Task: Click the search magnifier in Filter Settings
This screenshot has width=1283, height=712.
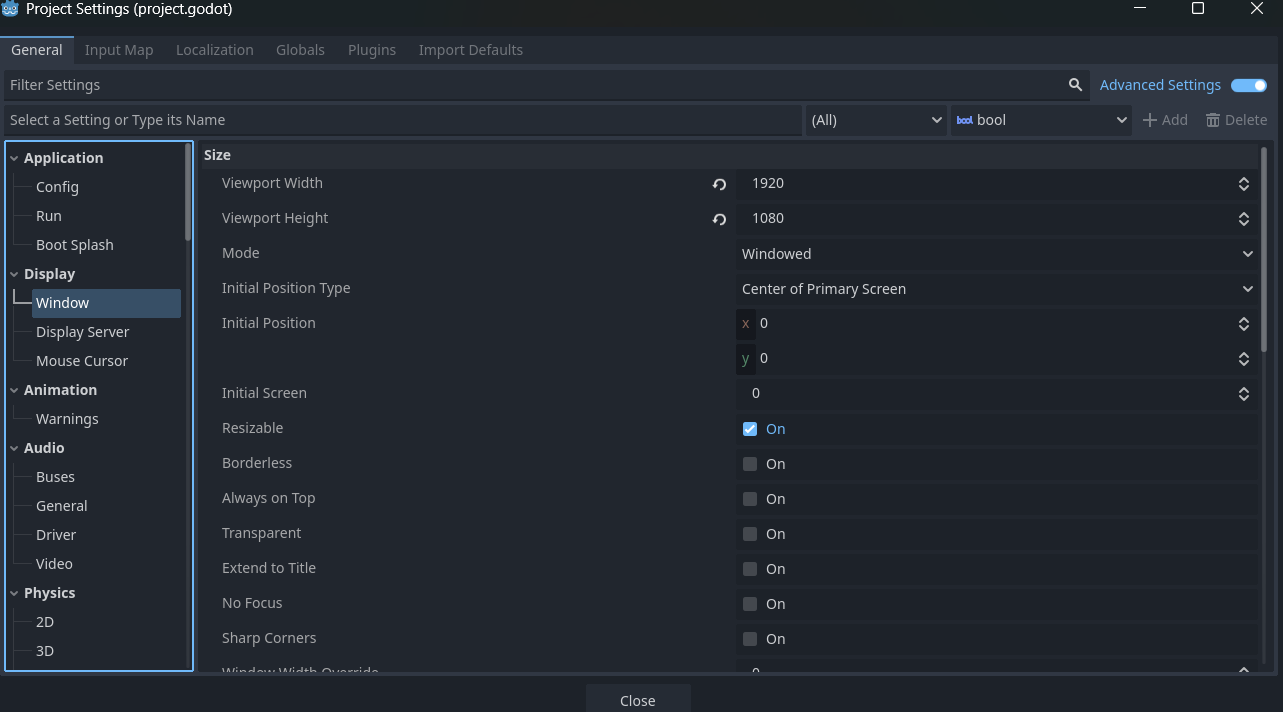Action: pyautogui.click(x=1075, y=85)
